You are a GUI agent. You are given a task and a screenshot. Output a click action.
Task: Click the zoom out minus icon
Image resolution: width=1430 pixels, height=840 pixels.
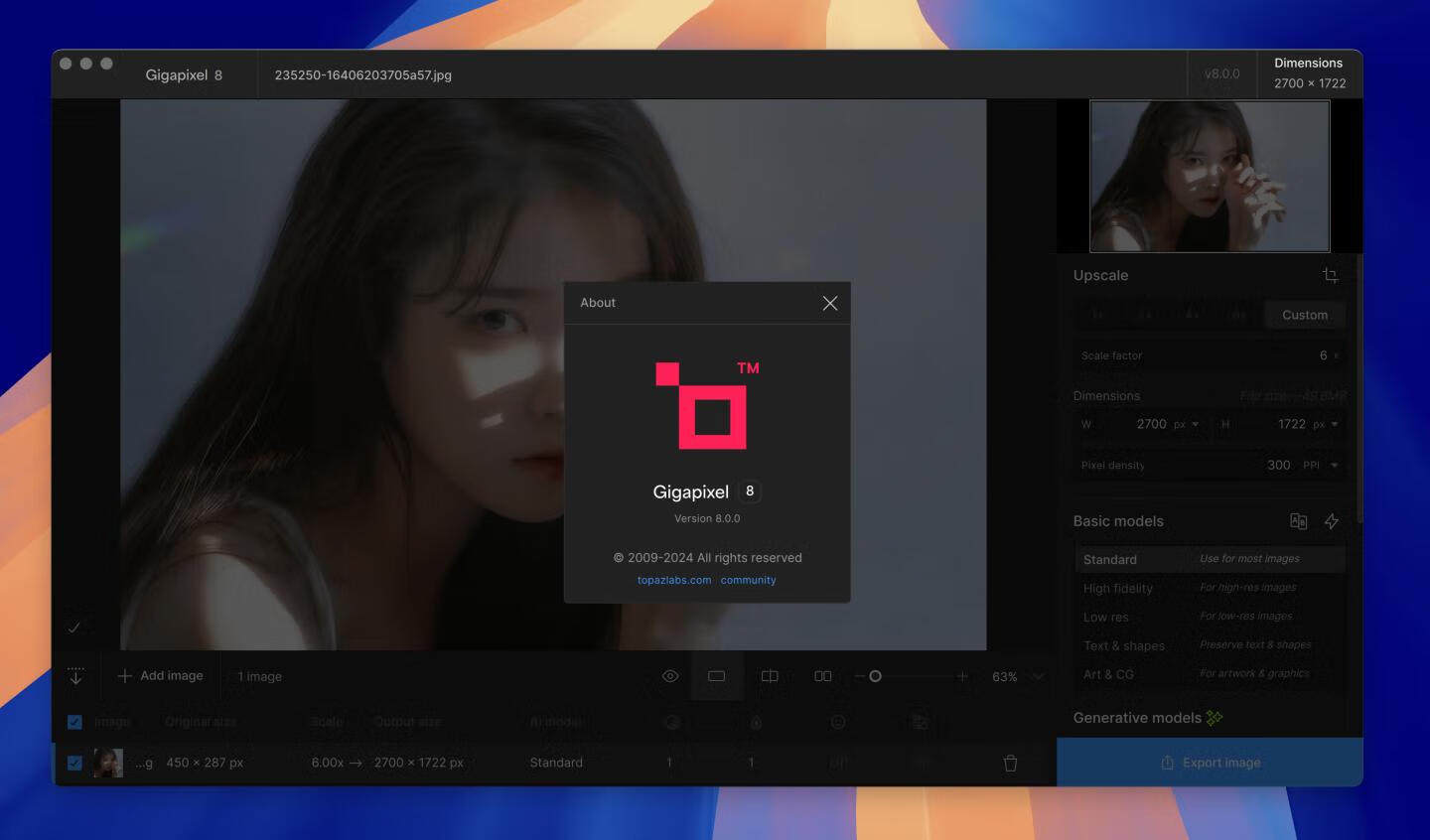[860, 676]
